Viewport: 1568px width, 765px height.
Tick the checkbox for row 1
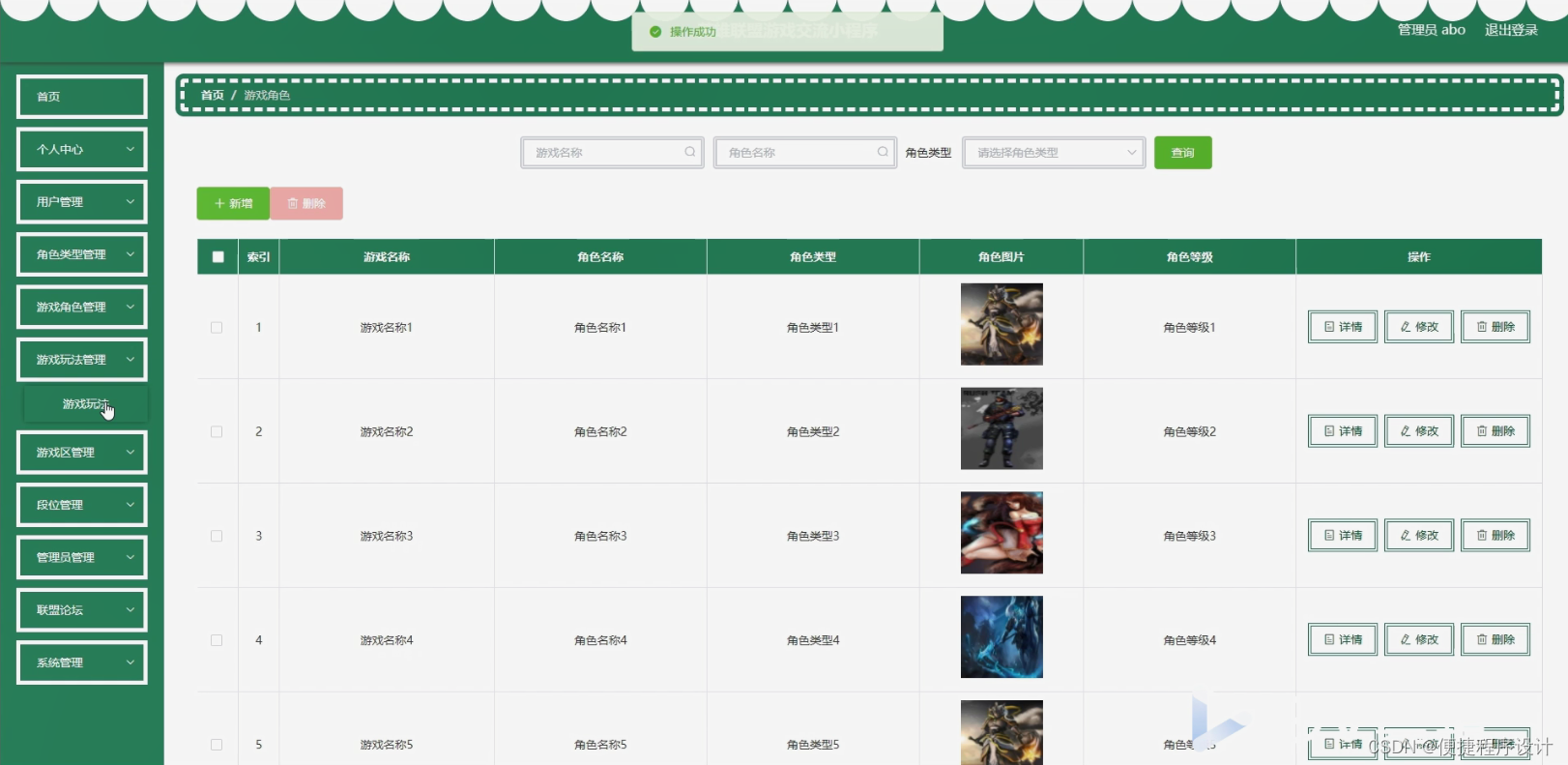coord(217,328)
